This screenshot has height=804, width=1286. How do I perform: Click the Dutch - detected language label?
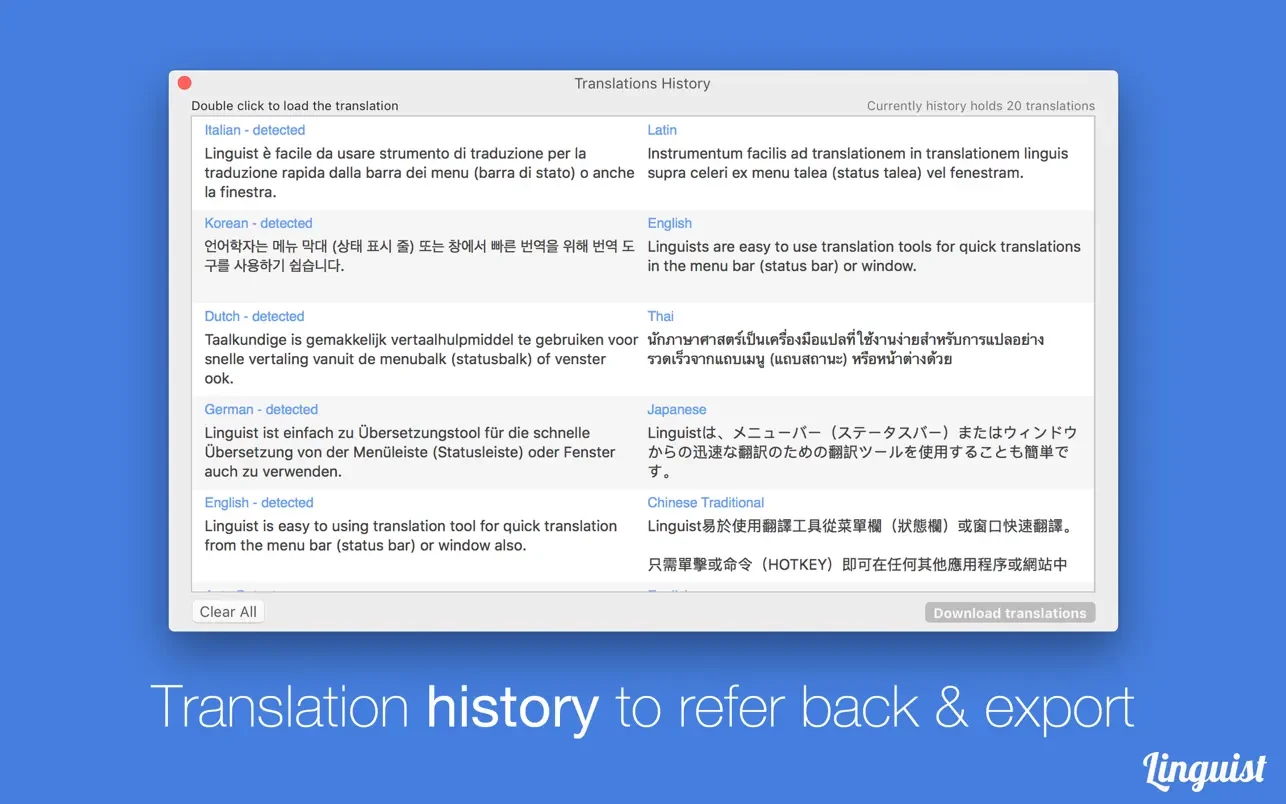(254, 316)
